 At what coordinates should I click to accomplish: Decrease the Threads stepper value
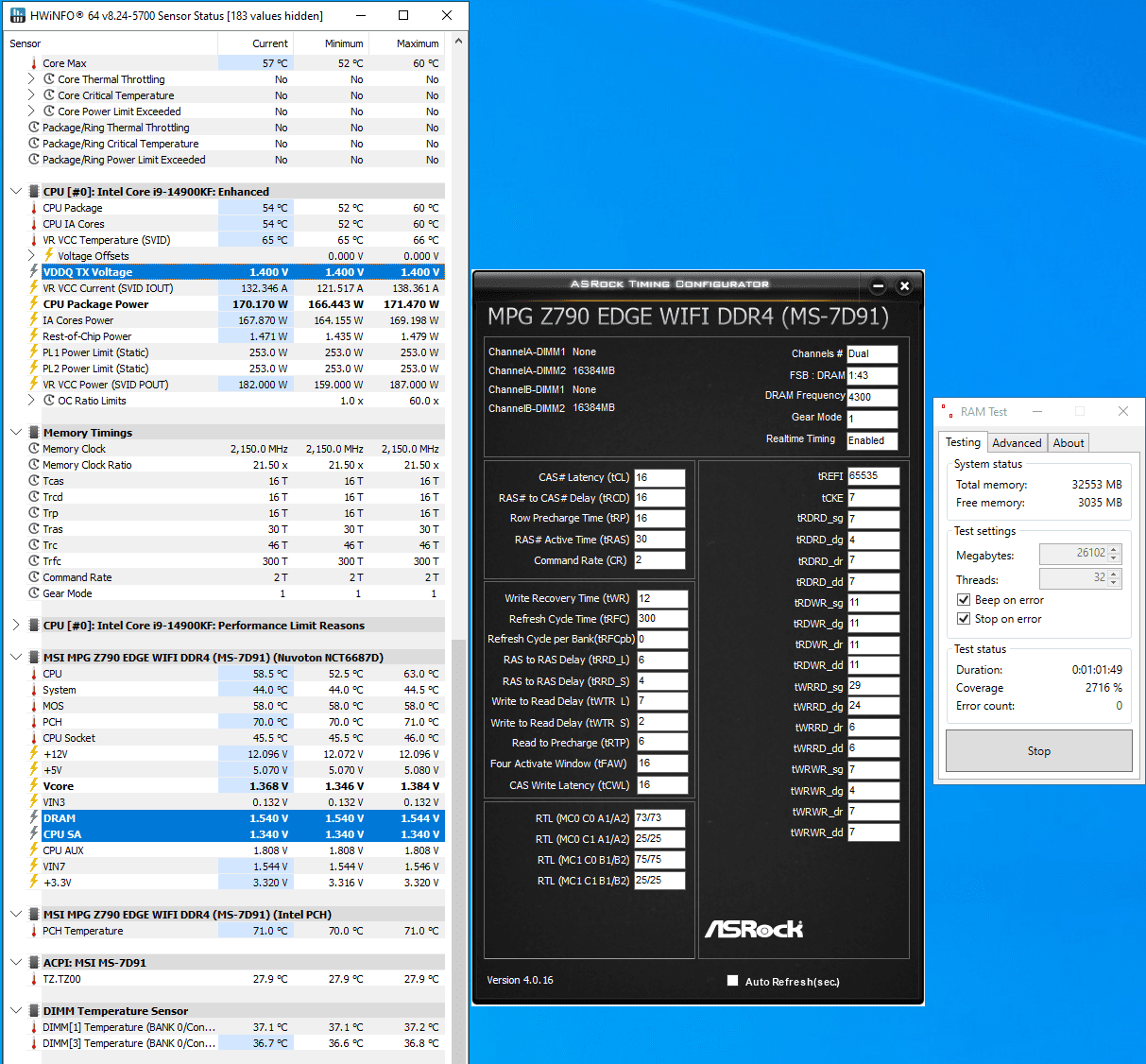(1114, 583)
